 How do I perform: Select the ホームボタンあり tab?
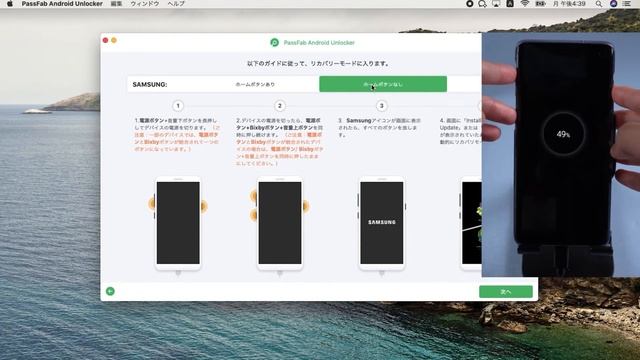(255, 84)
